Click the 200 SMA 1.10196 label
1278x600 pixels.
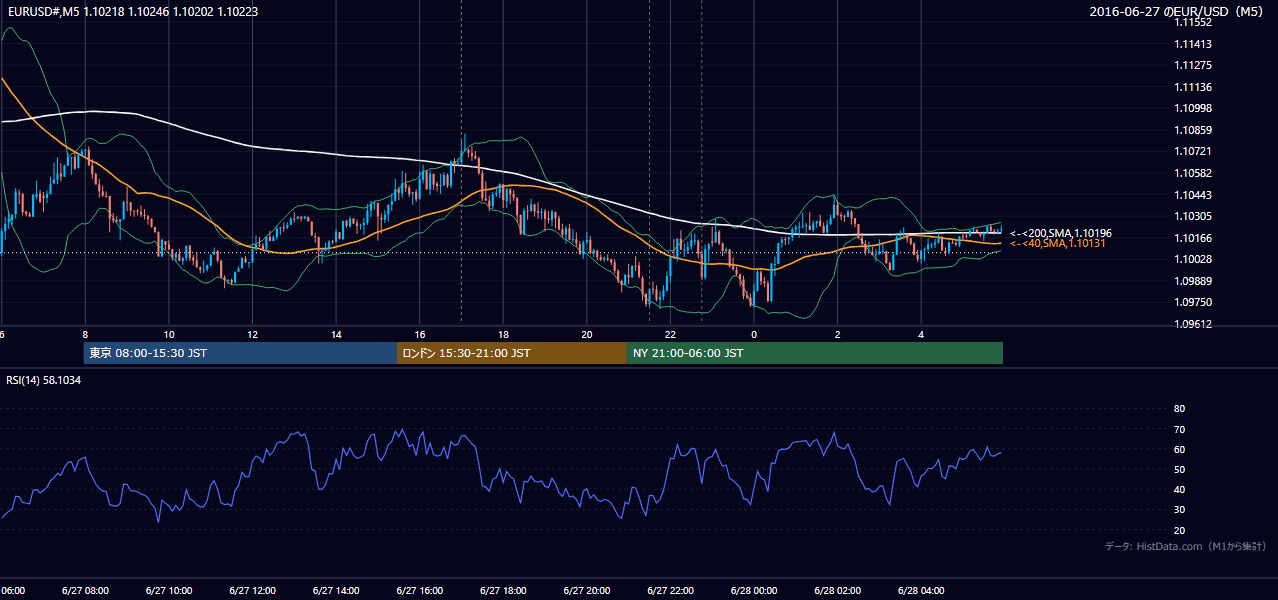[x=1060, y=233]
